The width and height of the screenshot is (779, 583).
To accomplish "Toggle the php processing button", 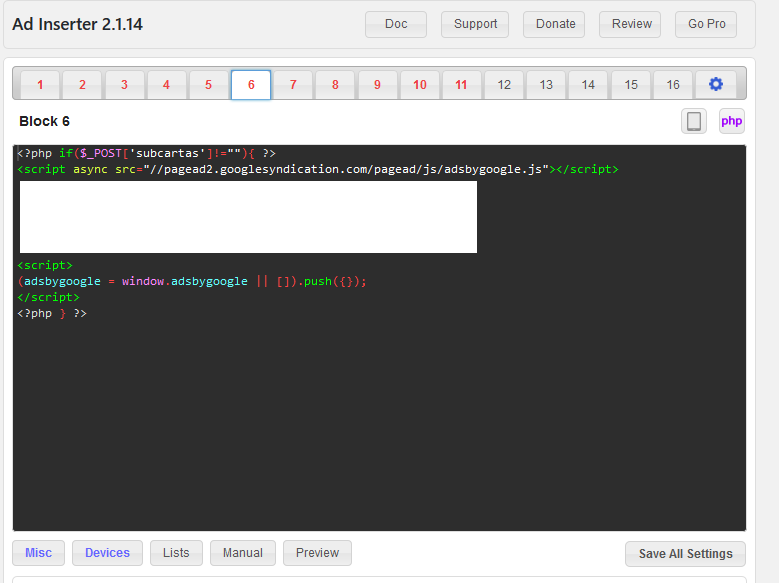I will (x=731, y=121).
